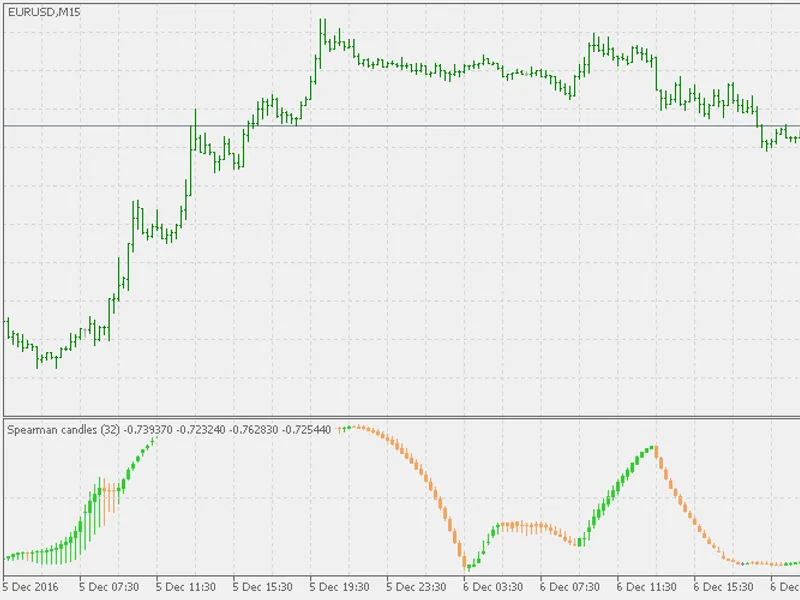Select the Spearman candles (32) indicator label
The height and width of the screenshot is (600, 800).
pyautogui.click(x=64, y=430)
